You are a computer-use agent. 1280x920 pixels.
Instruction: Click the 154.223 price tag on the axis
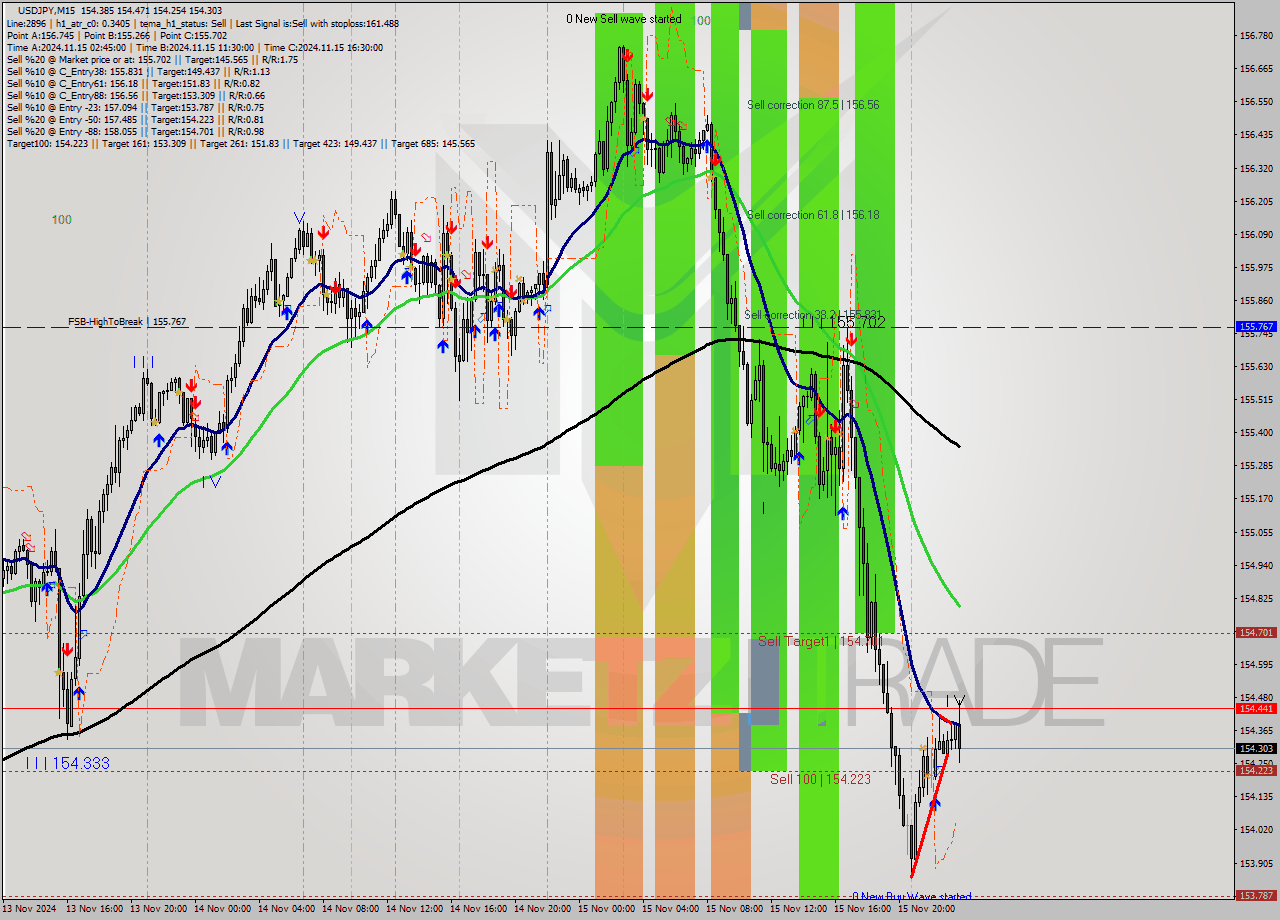coord(1256,770)
